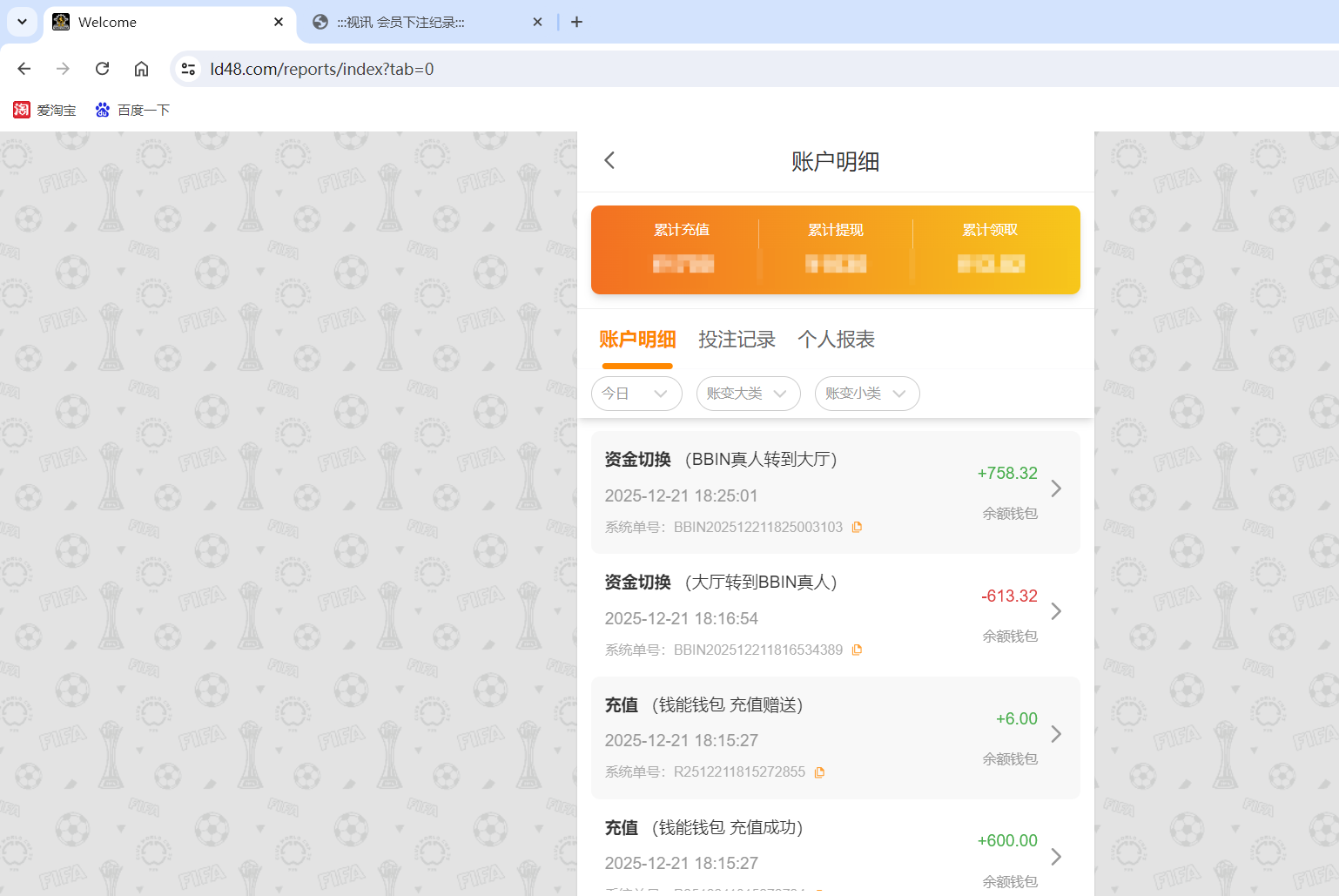Viewport: 1339px width, 896px height.
Task: Copy the R251221181527285 charge order number
Action: (x=819, y=772)
